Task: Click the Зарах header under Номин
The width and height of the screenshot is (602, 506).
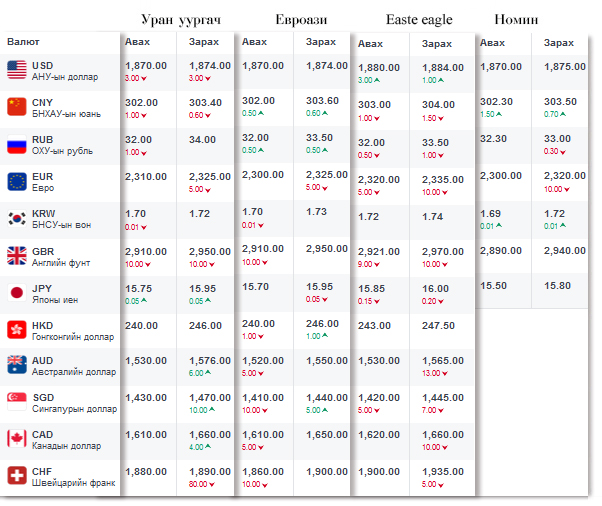Action: (559, 43)
